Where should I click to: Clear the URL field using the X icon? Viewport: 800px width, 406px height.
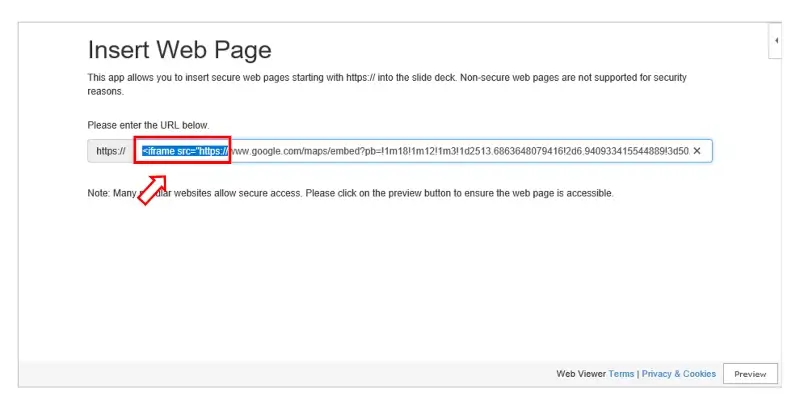click(x=697, y=151)
